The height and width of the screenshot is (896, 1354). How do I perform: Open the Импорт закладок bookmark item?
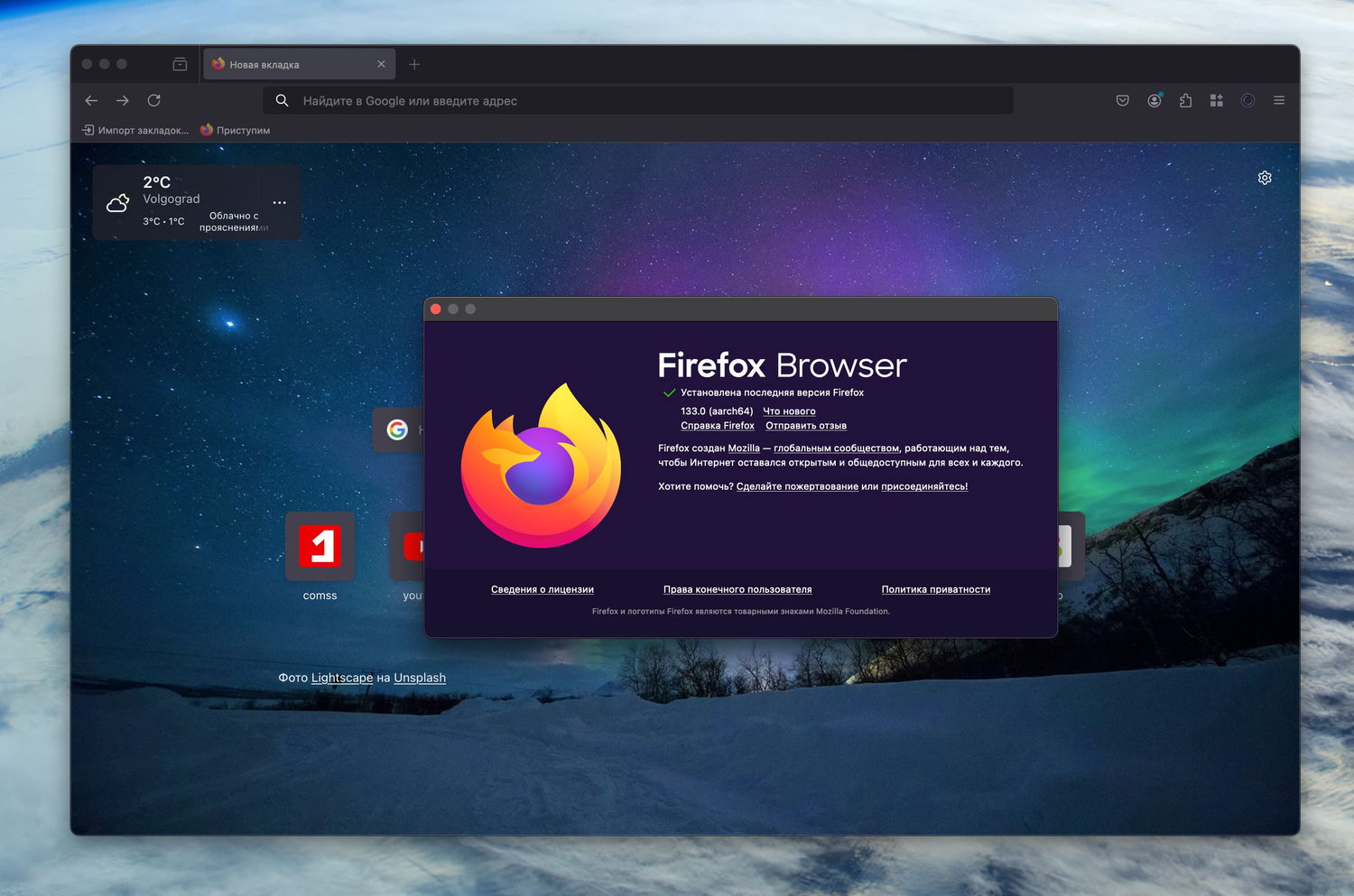point(135,130)
